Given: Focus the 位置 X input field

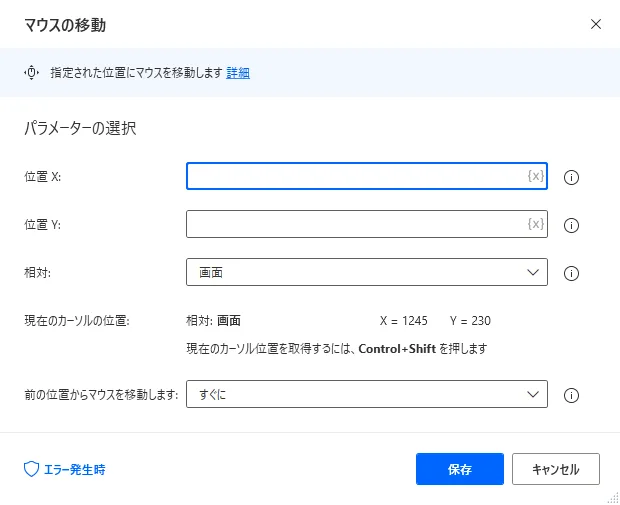Looking at the screenshot, I should coord(355,176).
